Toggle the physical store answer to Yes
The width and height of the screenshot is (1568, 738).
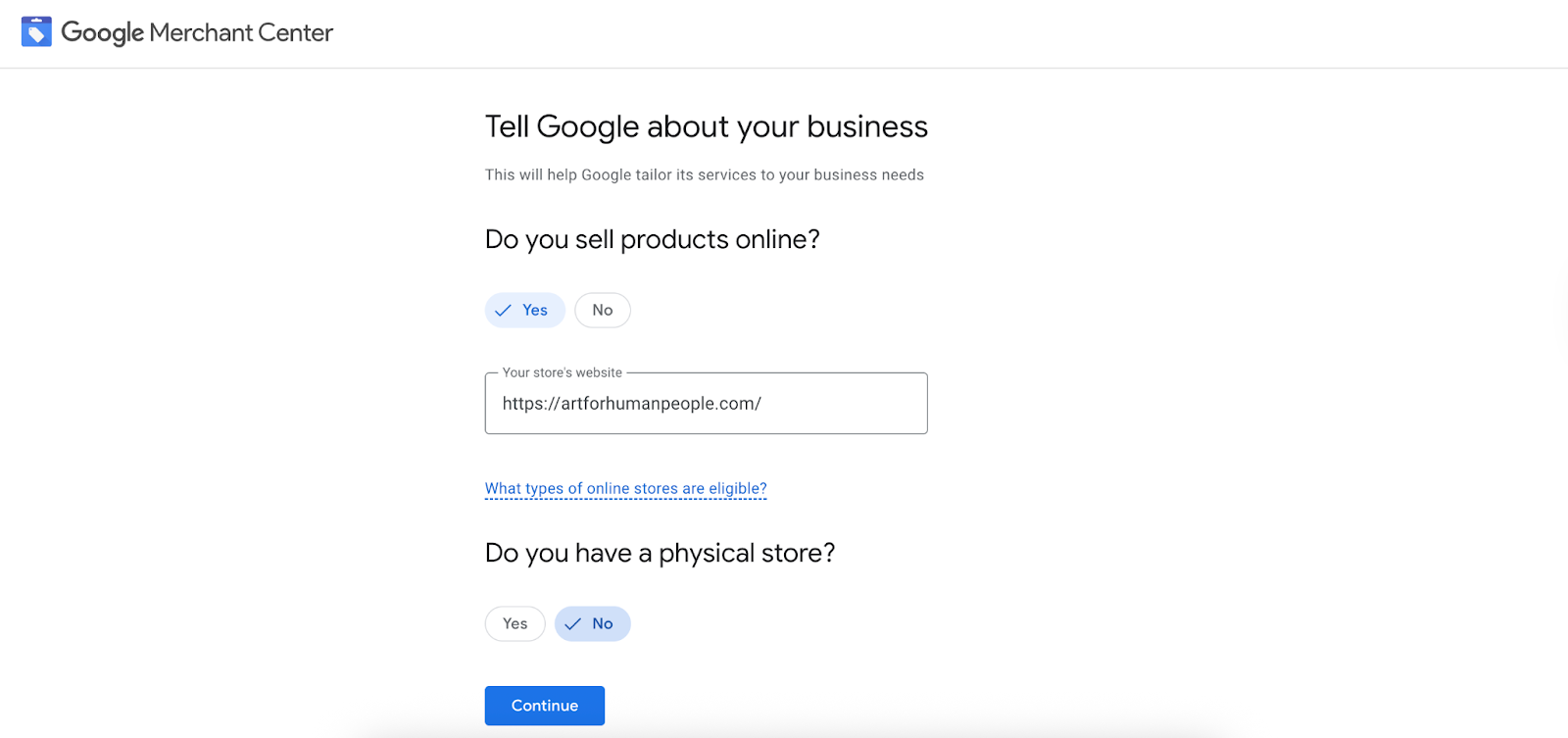pos(514,623)
